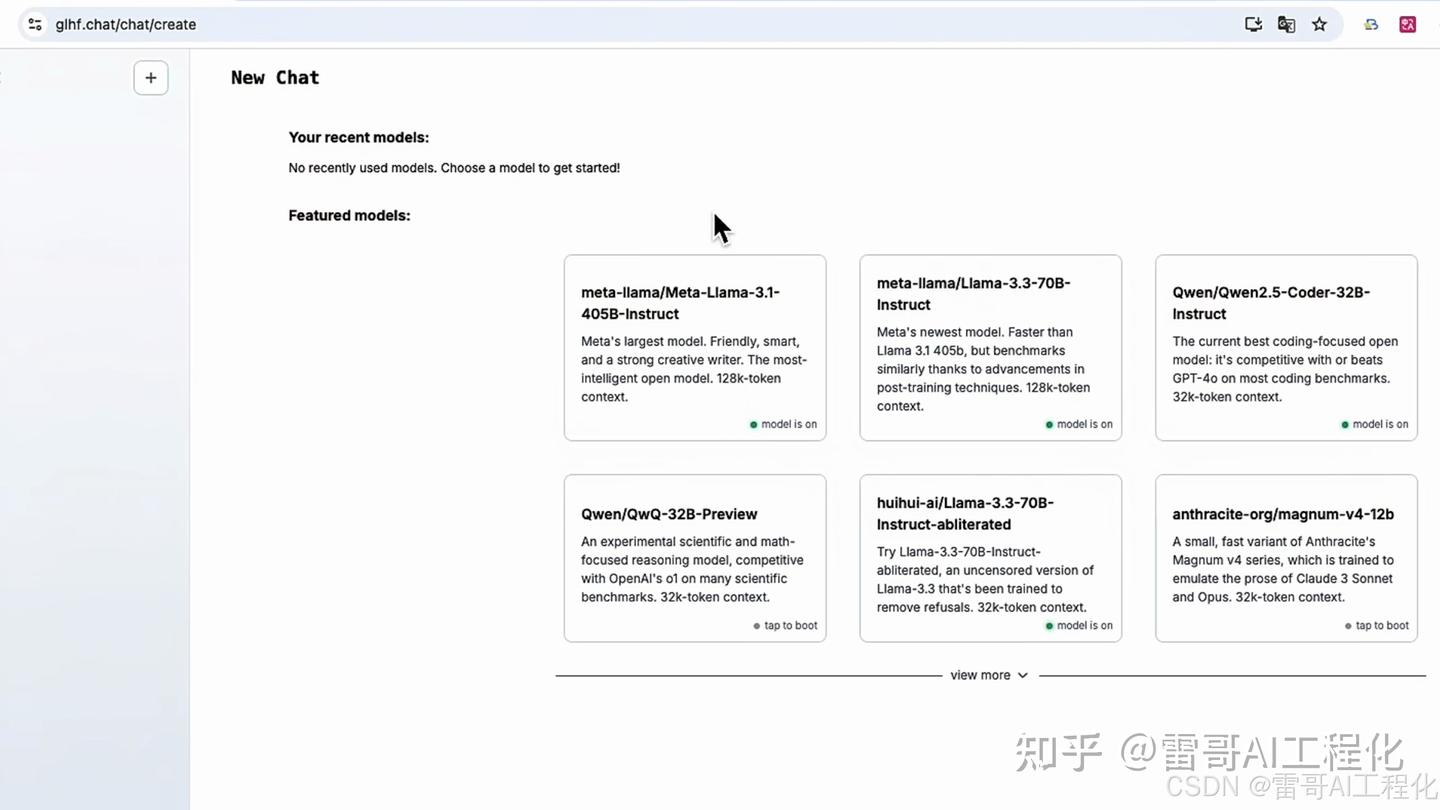This screenshot has width=1440, height=810.
Task: Select the Meta-Llama-3.1-405B-Instruct model card
Action: [x=694, y=348]
